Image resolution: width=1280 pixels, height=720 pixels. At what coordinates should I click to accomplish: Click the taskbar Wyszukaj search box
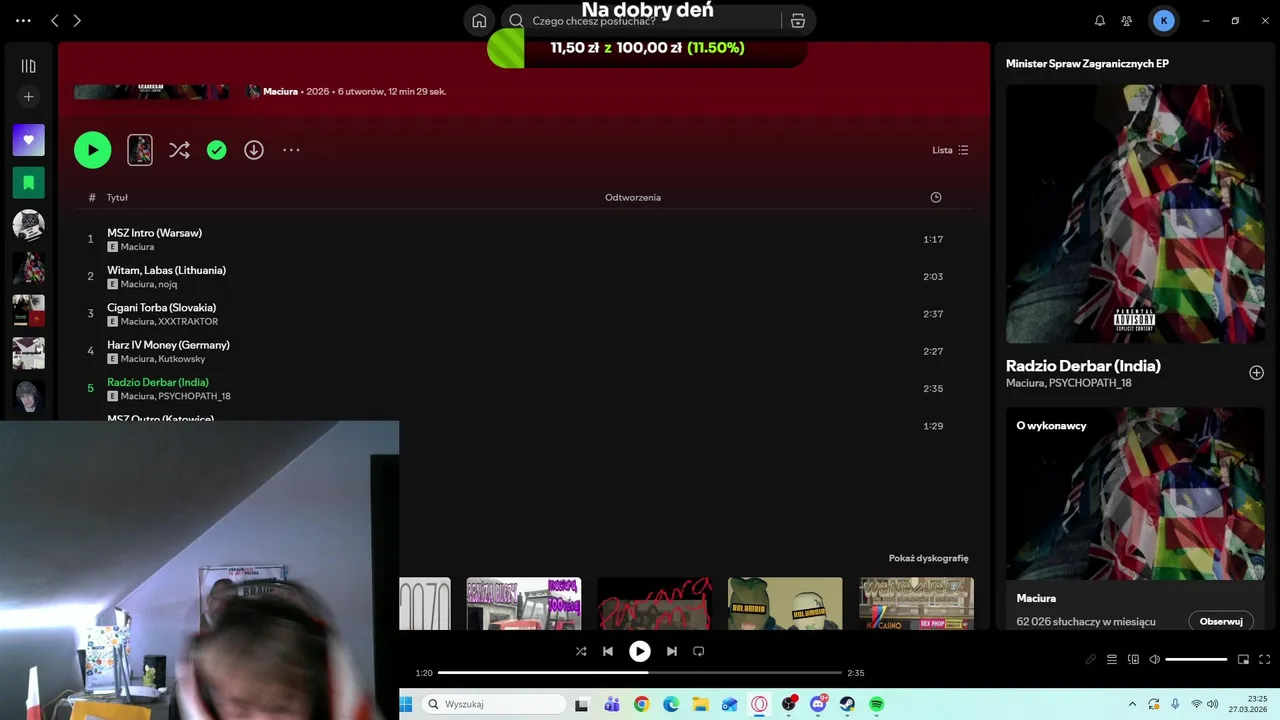(x=494, y=704)
